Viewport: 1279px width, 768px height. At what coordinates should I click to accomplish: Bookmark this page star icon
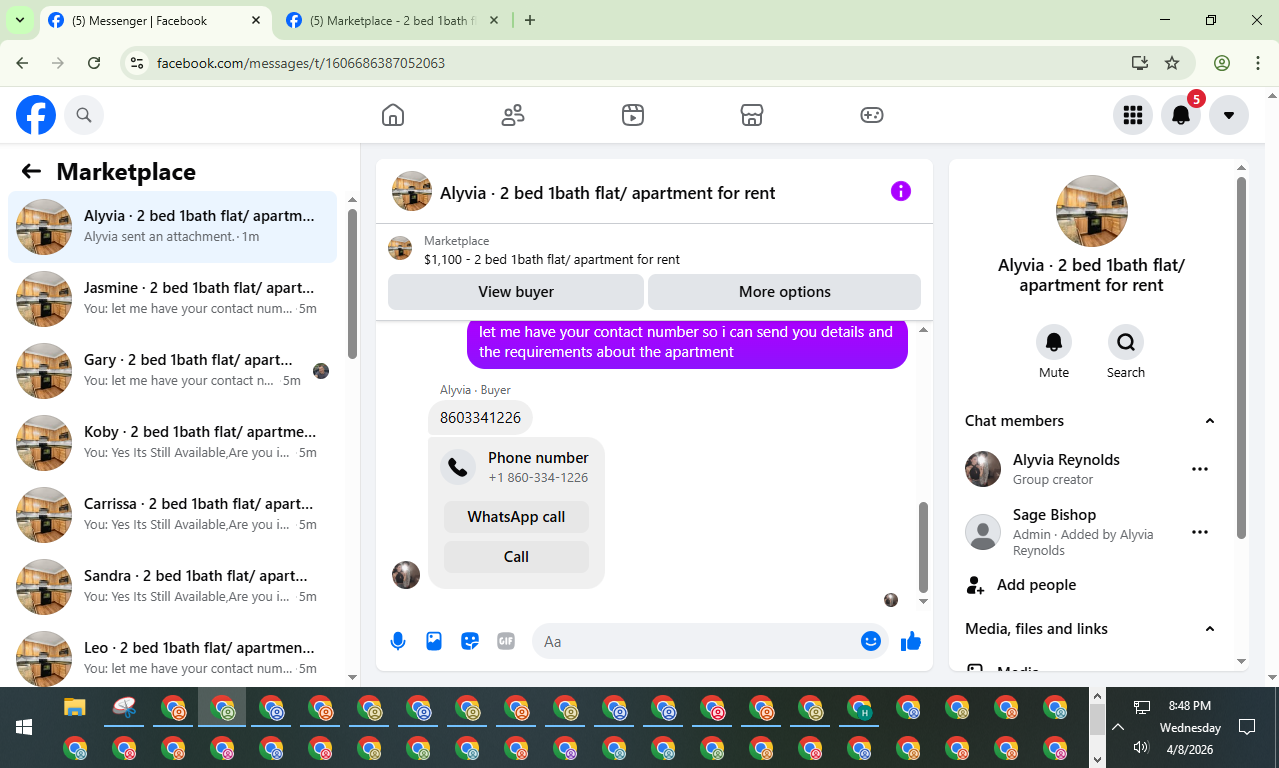tap(1172, 63)
